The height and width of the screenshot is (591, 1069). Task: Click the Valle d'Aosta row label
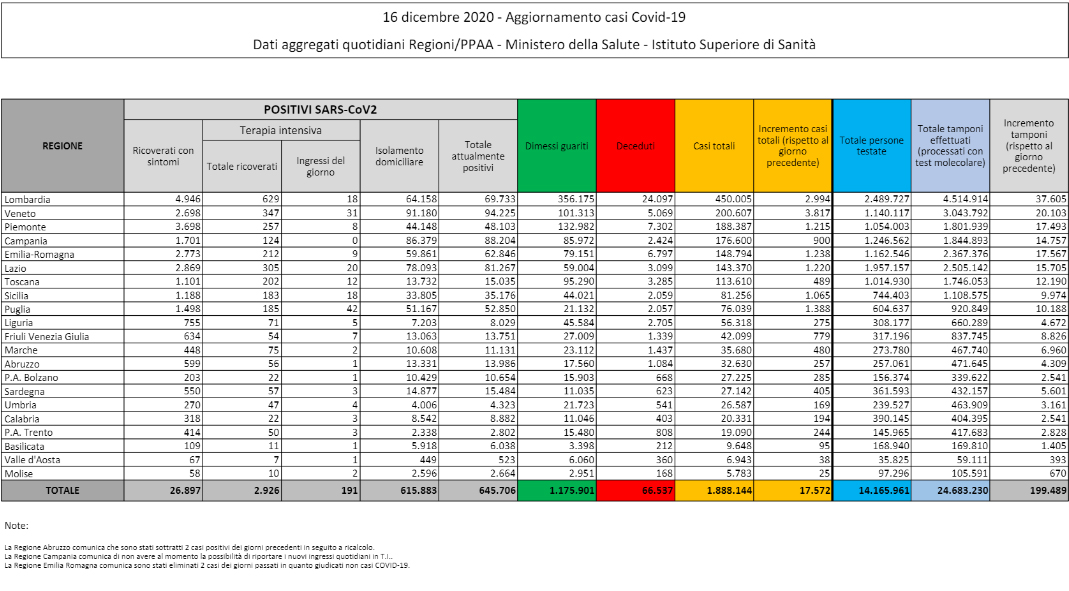coord(63,459)
